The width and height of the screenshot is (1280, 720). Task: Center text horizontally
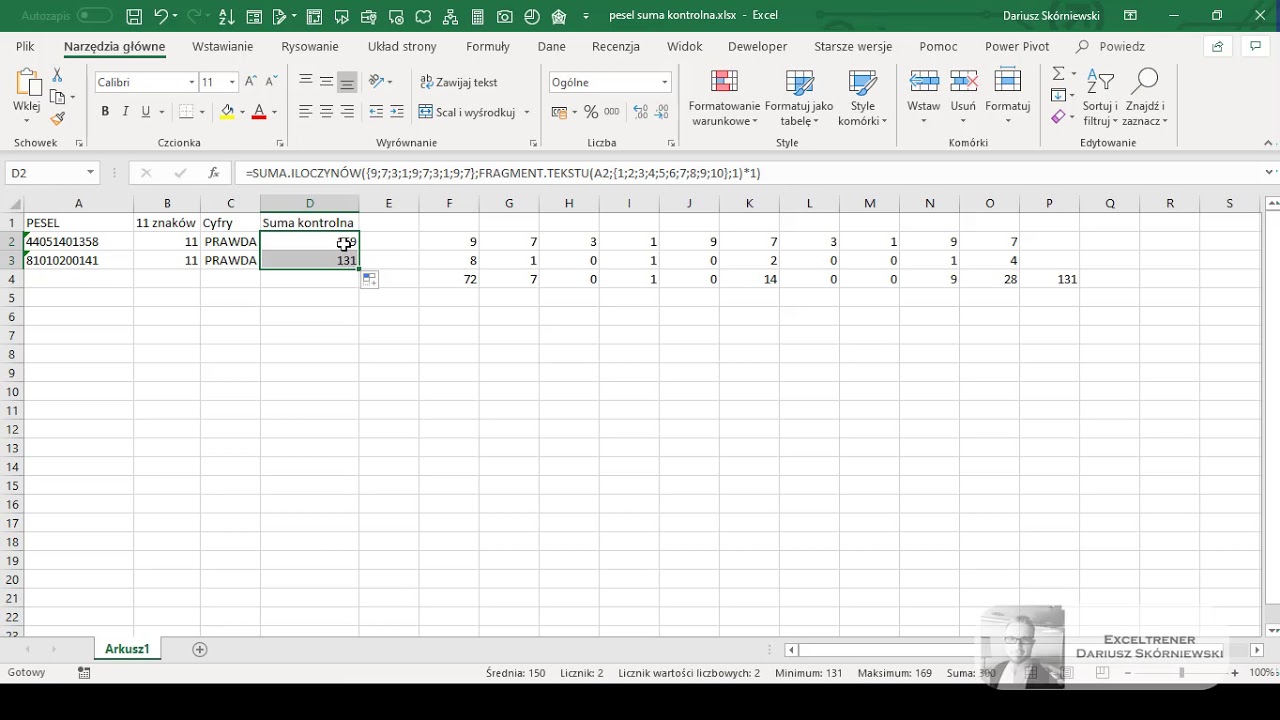[326, 112]
